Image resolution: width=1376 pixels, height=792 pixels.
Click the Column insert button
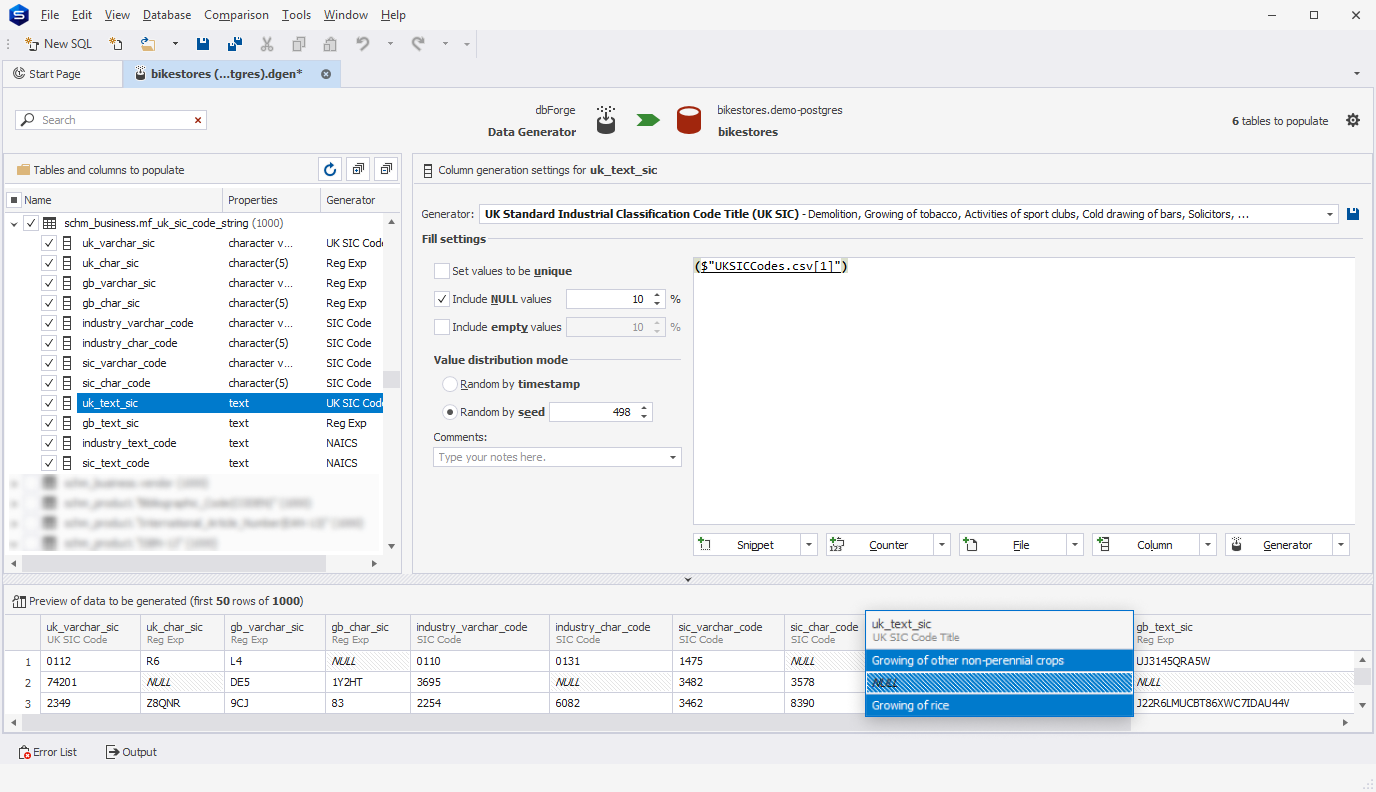click(1146, 545)
